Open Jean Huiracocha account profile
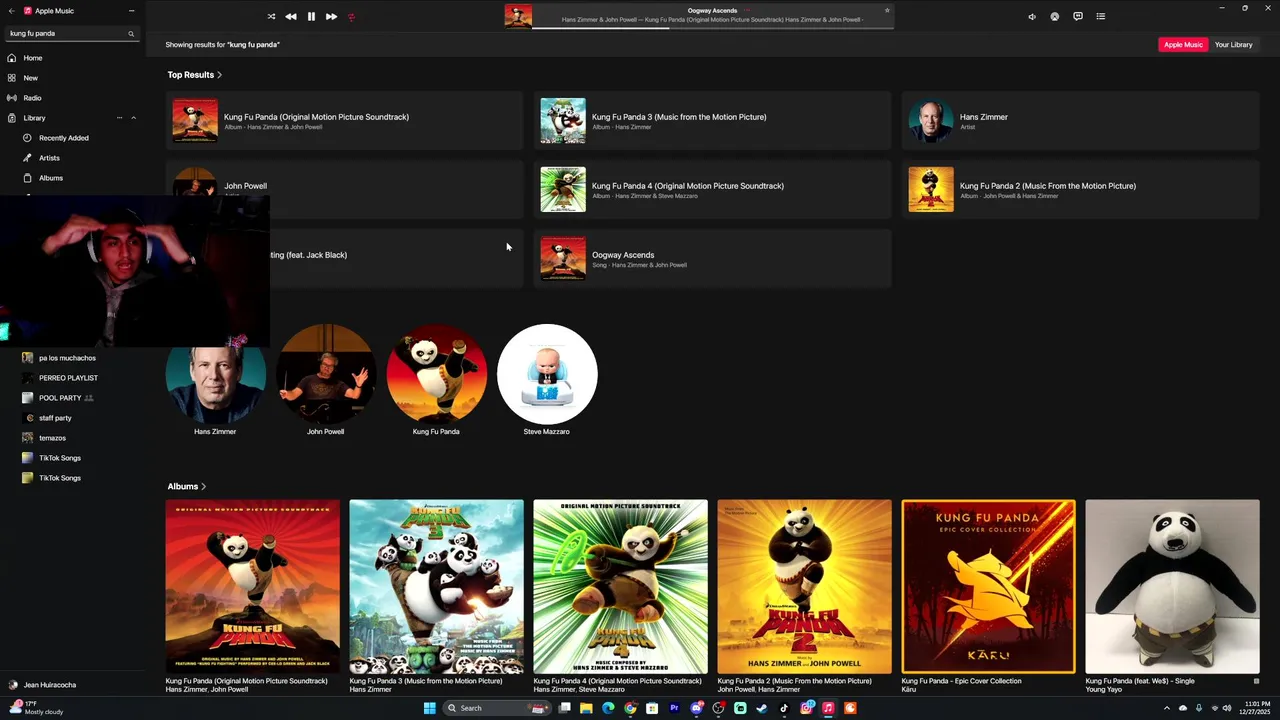 [x=50, y=685]
